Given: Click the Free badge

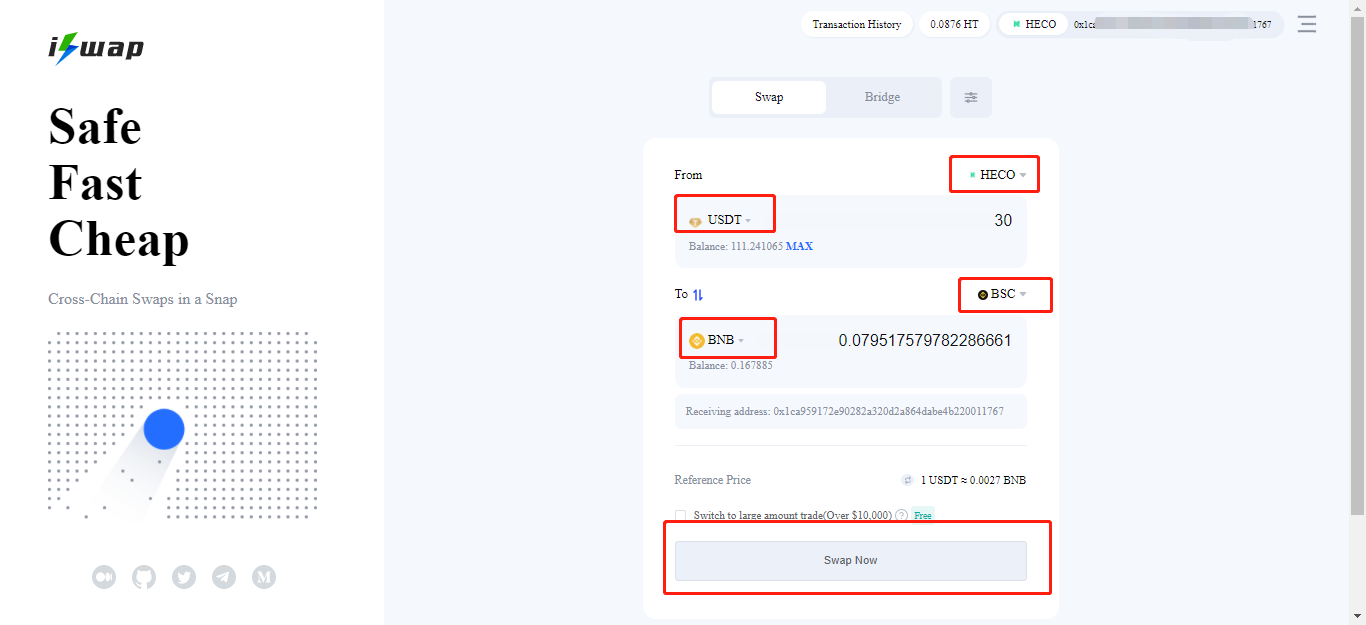Looking at the screenshot, I should tap(922, 516).
